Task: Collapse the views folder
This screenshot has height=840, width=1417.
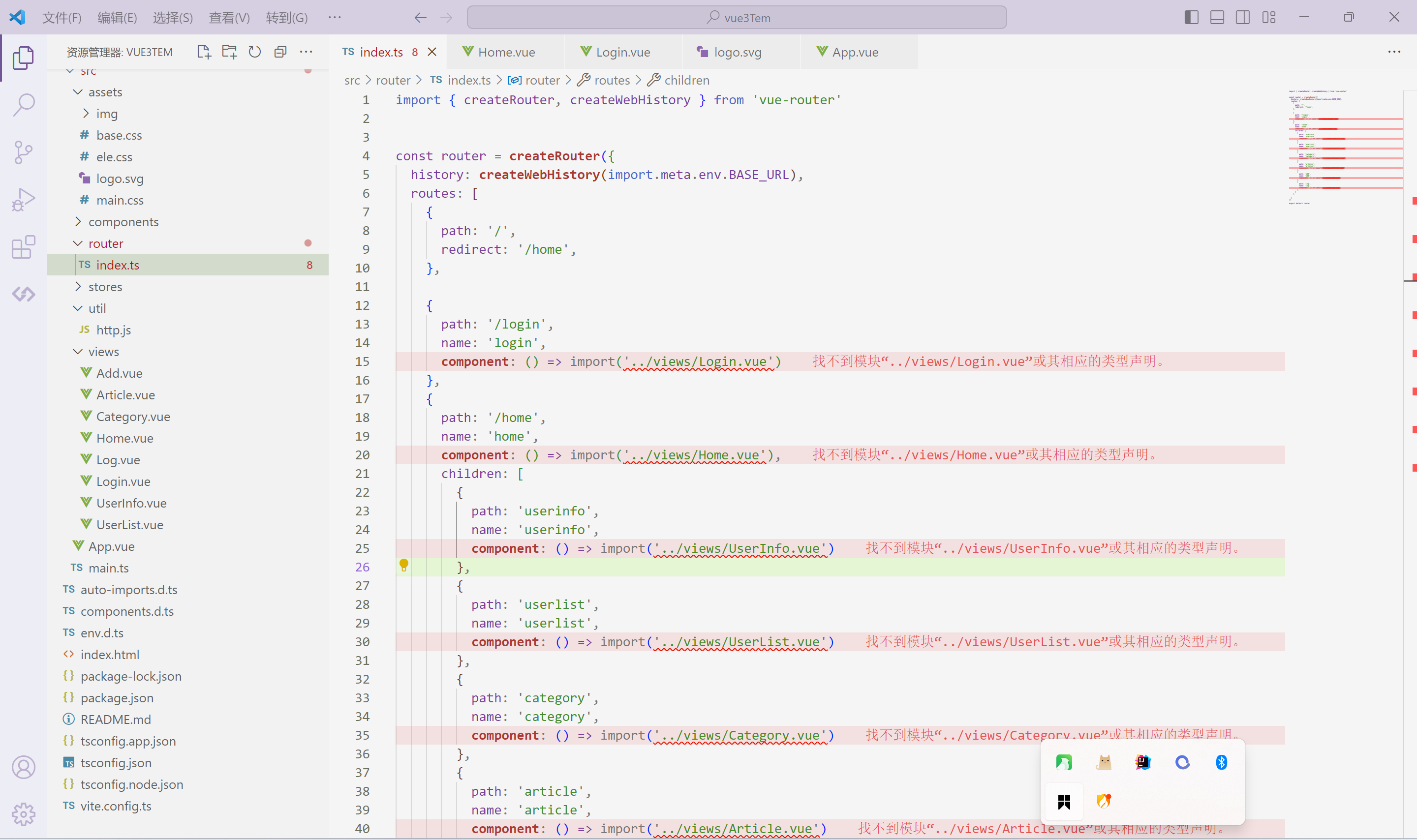Action: point(78,352)
